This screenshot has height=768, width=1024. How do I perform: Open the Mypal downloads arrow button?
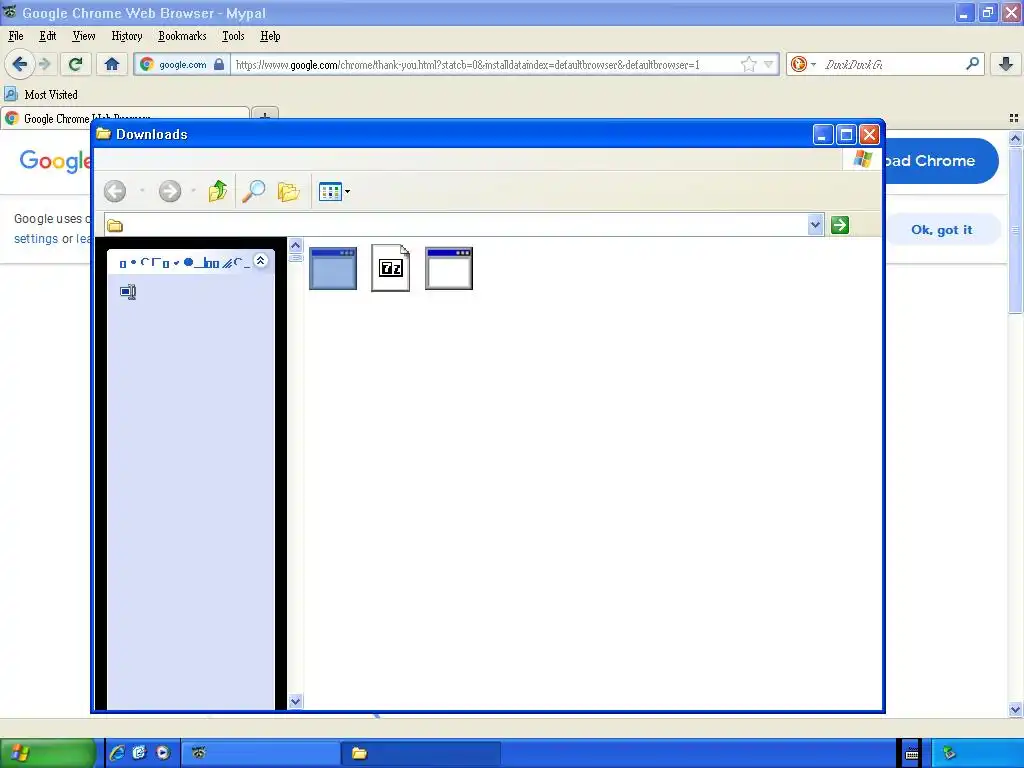pos(1006,64)
